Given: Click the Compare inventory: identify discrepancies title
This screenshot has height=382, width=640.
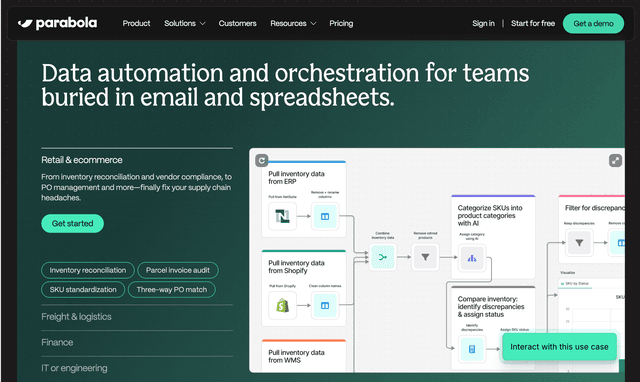Looking at the screenshot, I should (x=491, y=306).
